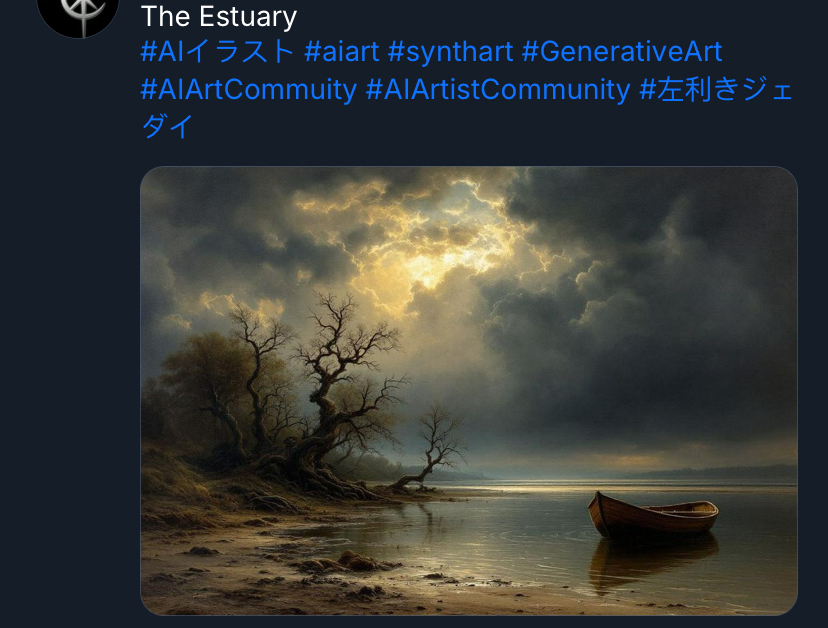
Task: Open the attached estuary painting image
Action: pos(469,391)
